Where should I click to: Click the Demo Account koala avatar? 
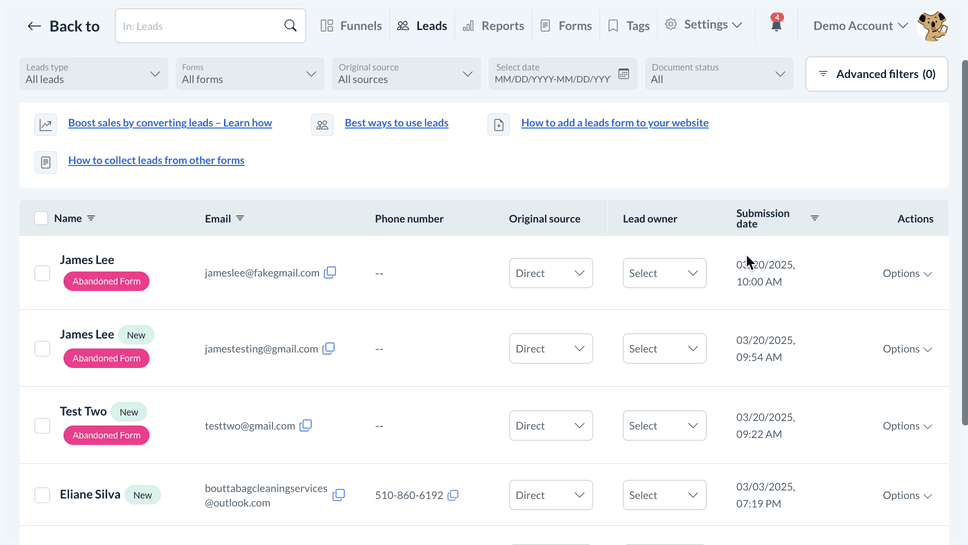[x=932, y=26]
